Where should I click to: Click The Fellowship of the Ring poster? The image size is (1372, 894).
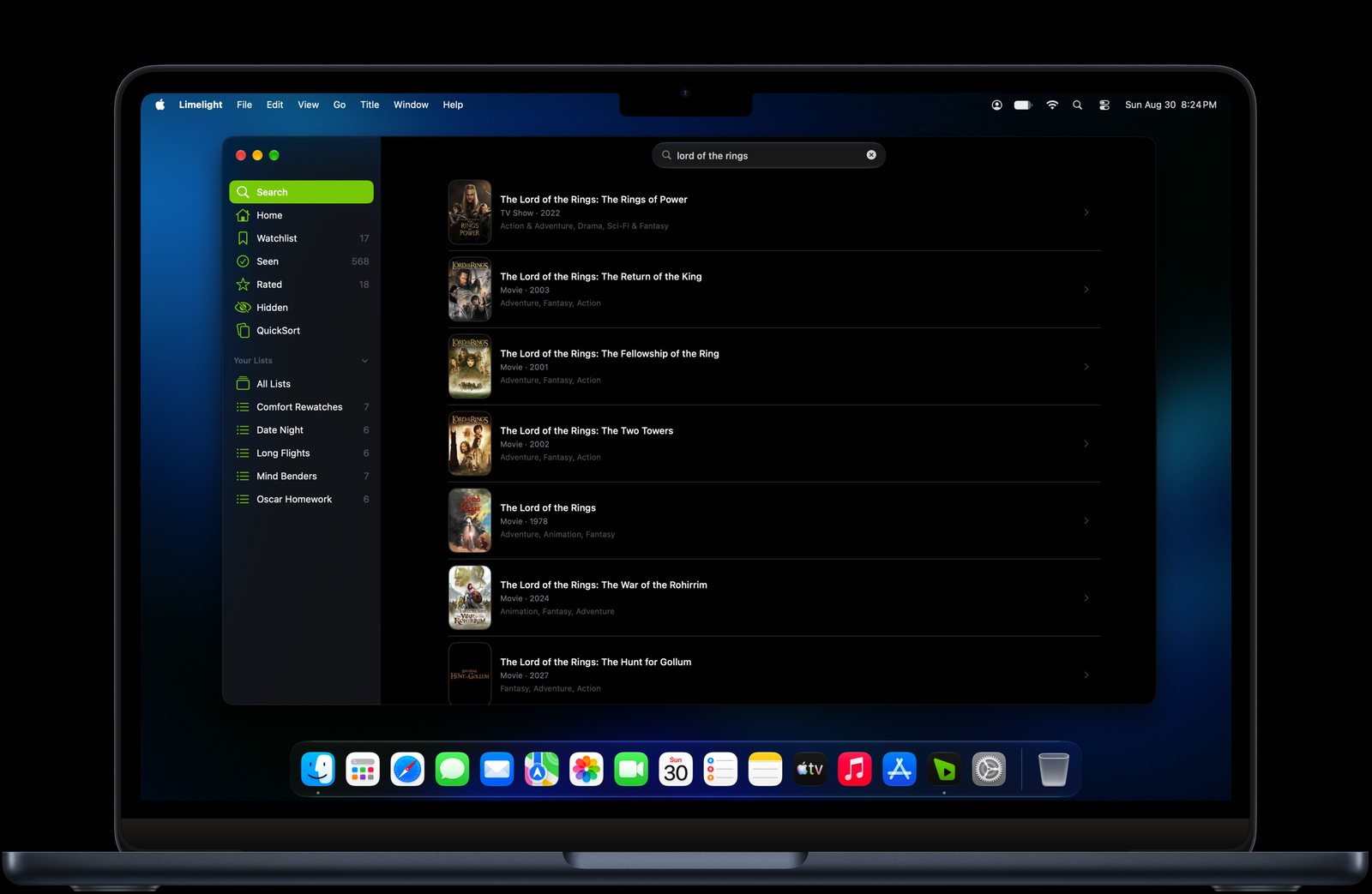coord(470,367)
